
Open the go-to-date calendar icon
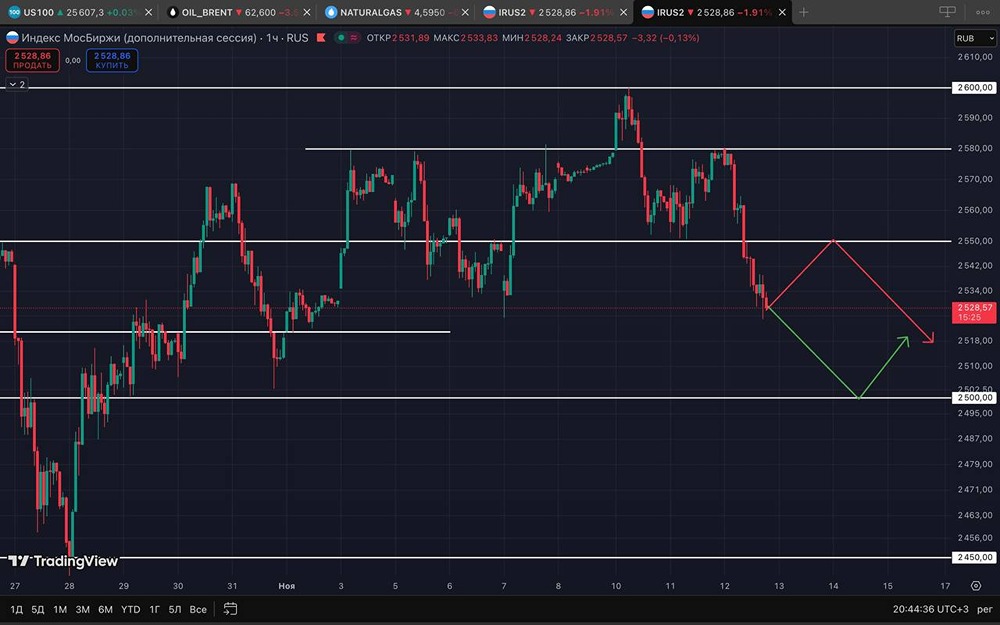(230, 609)
